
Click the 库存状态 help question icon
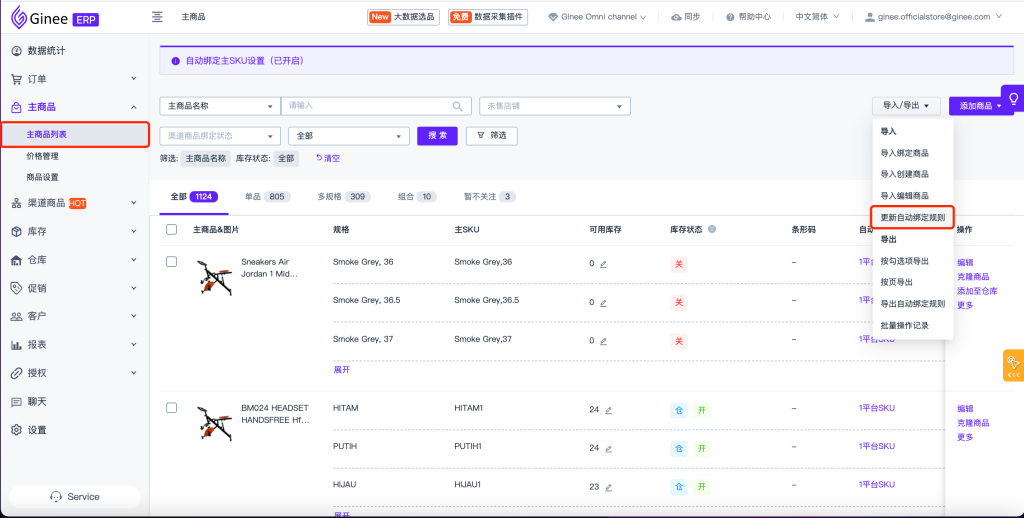point(712,229)
